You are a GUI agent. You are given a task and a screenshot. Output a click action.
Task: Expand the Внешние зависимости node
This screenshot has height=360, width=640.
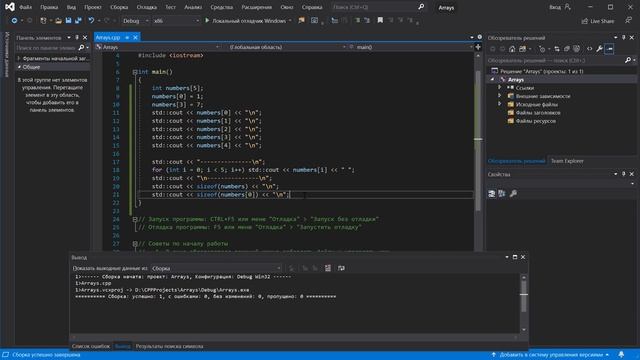[500, 96]
